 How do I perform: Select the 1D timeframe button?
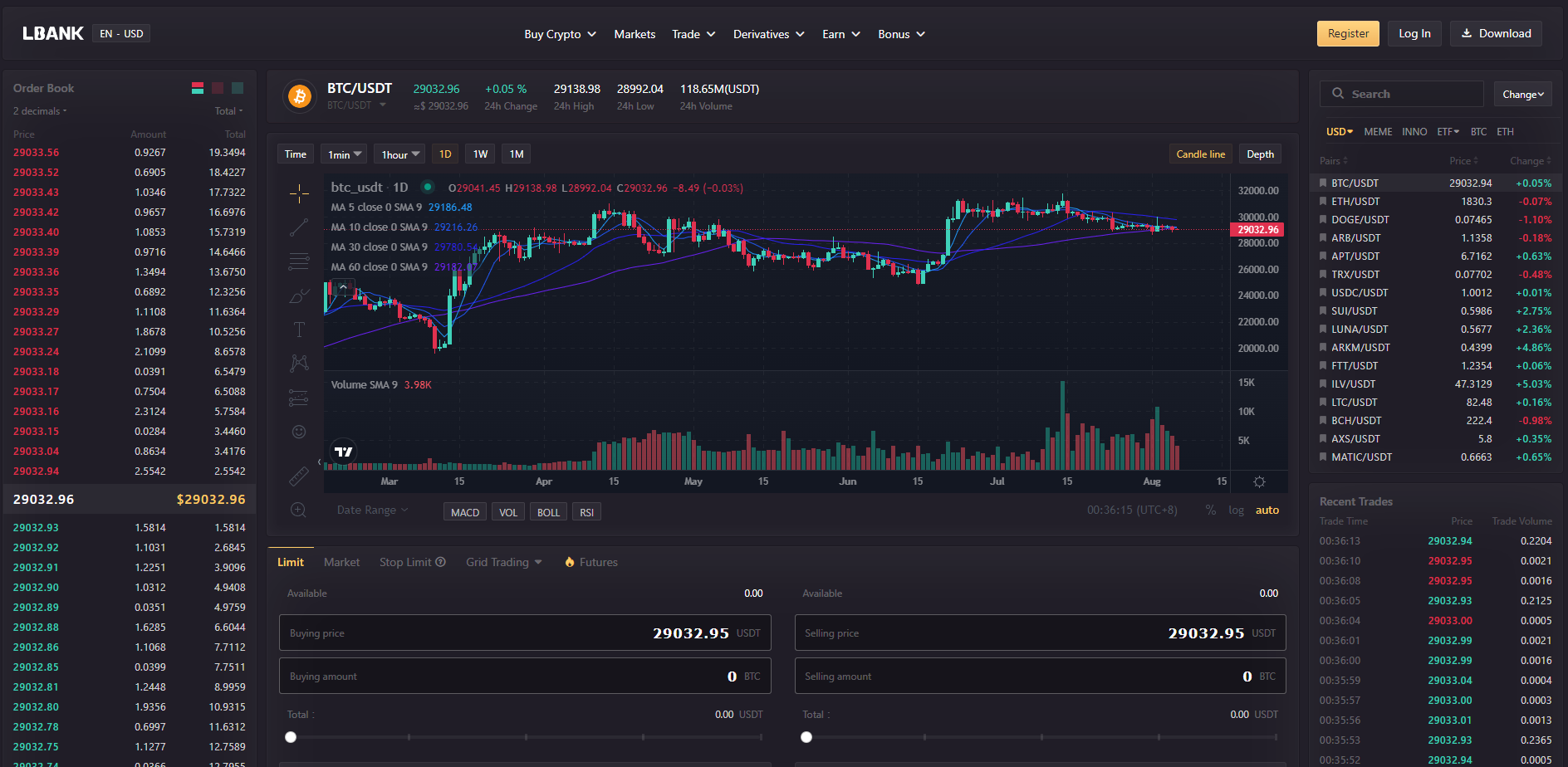(x=445, y=154)
